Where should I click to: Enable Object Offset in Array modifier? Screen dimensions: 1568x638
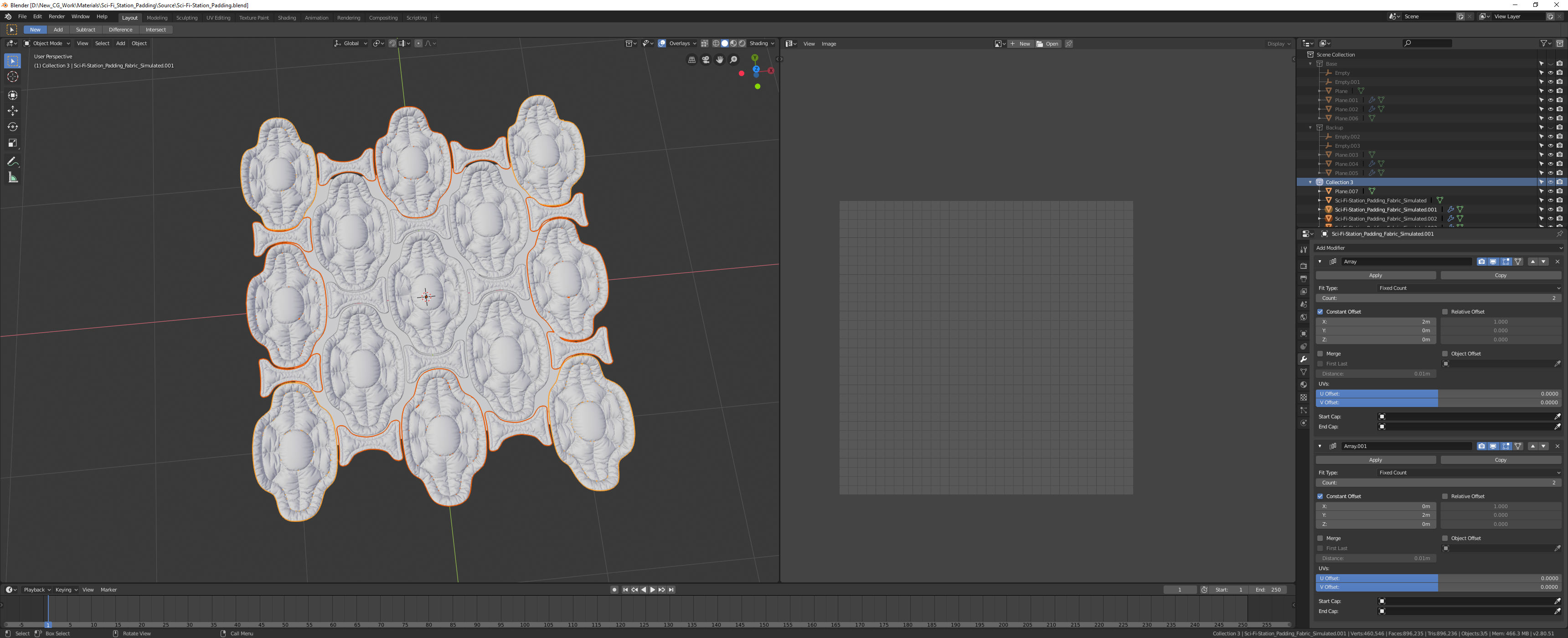[x=1445, y=354]
